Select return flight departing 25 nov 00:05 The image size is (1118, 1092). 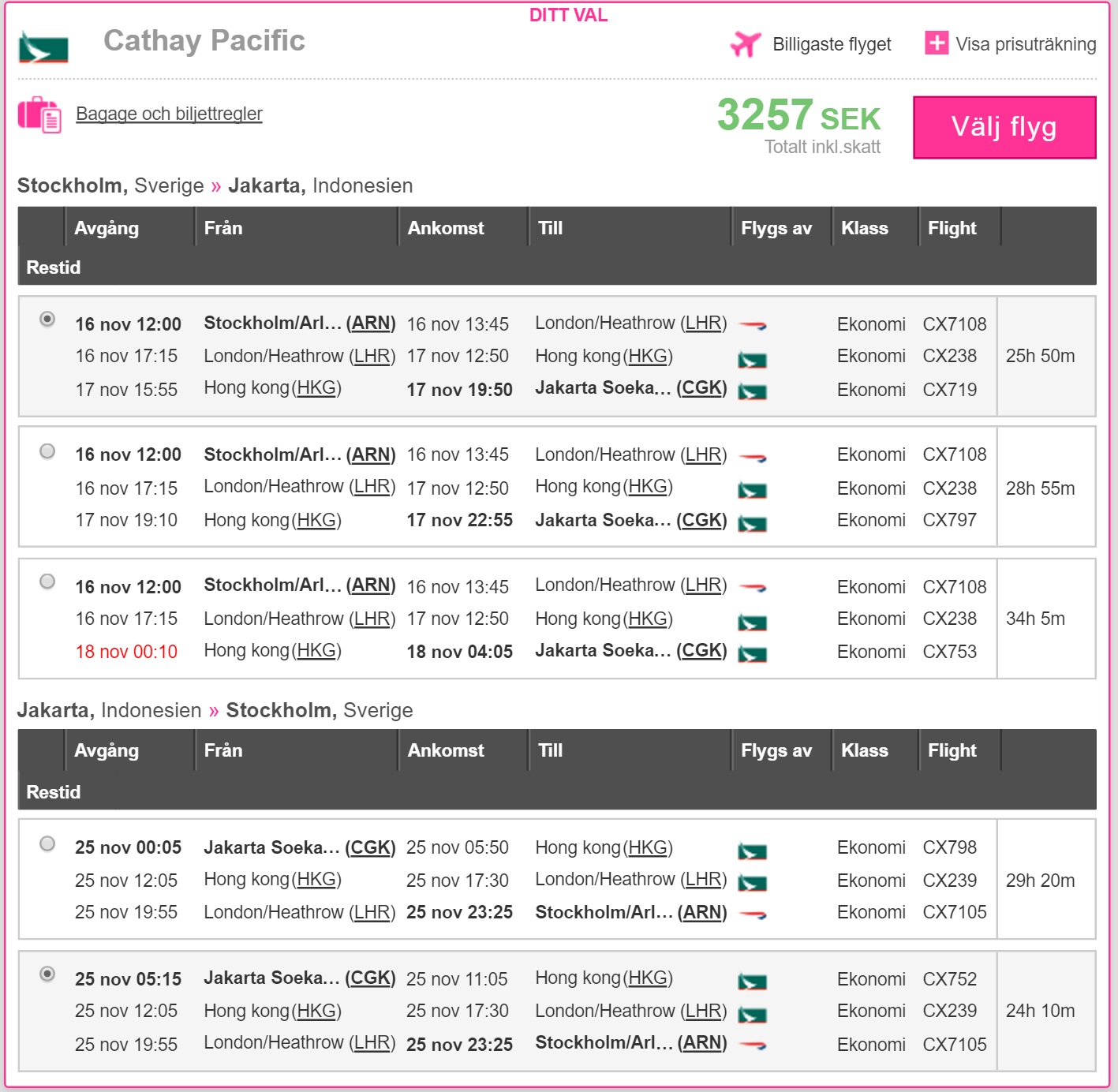47,843
